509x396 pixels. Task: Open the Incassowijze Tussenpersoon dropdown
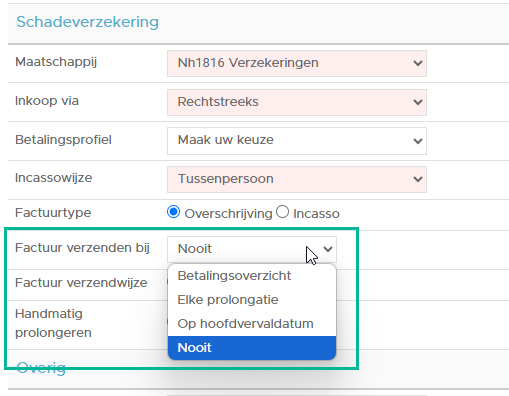click(x=297, y=179)
